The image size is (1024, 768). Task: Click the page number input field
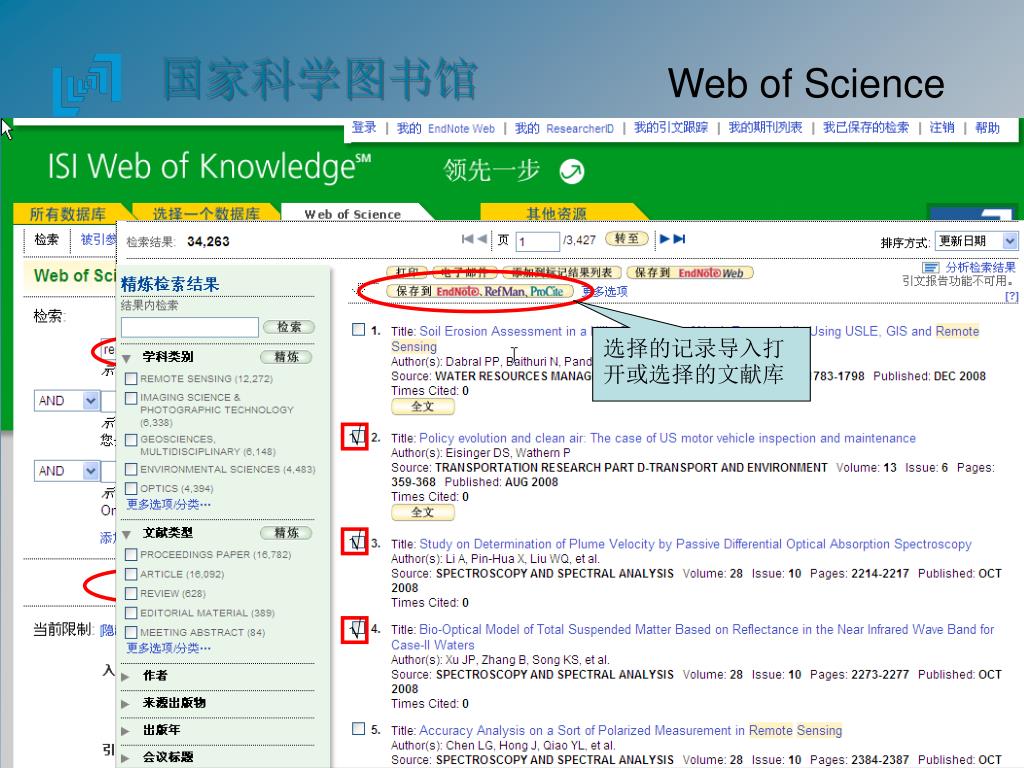click(537, 241)
